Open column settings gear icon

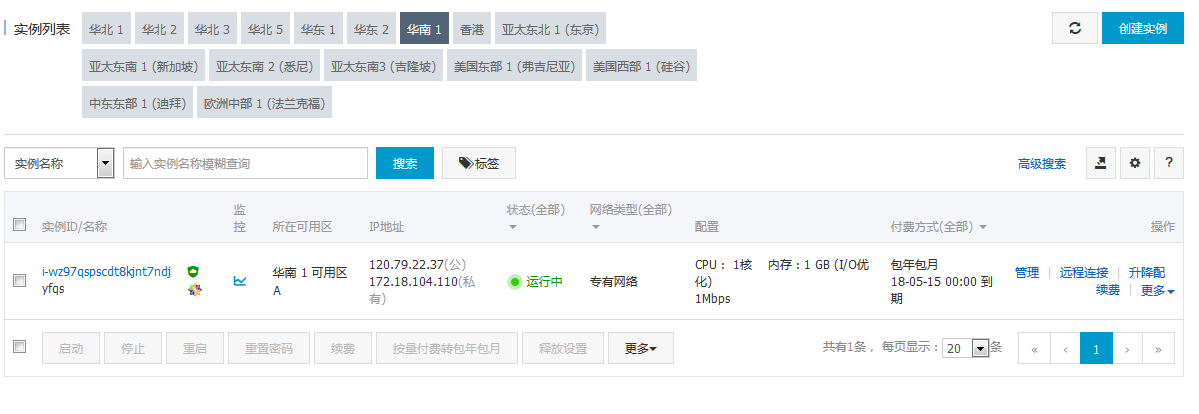tap(1135, 163)
